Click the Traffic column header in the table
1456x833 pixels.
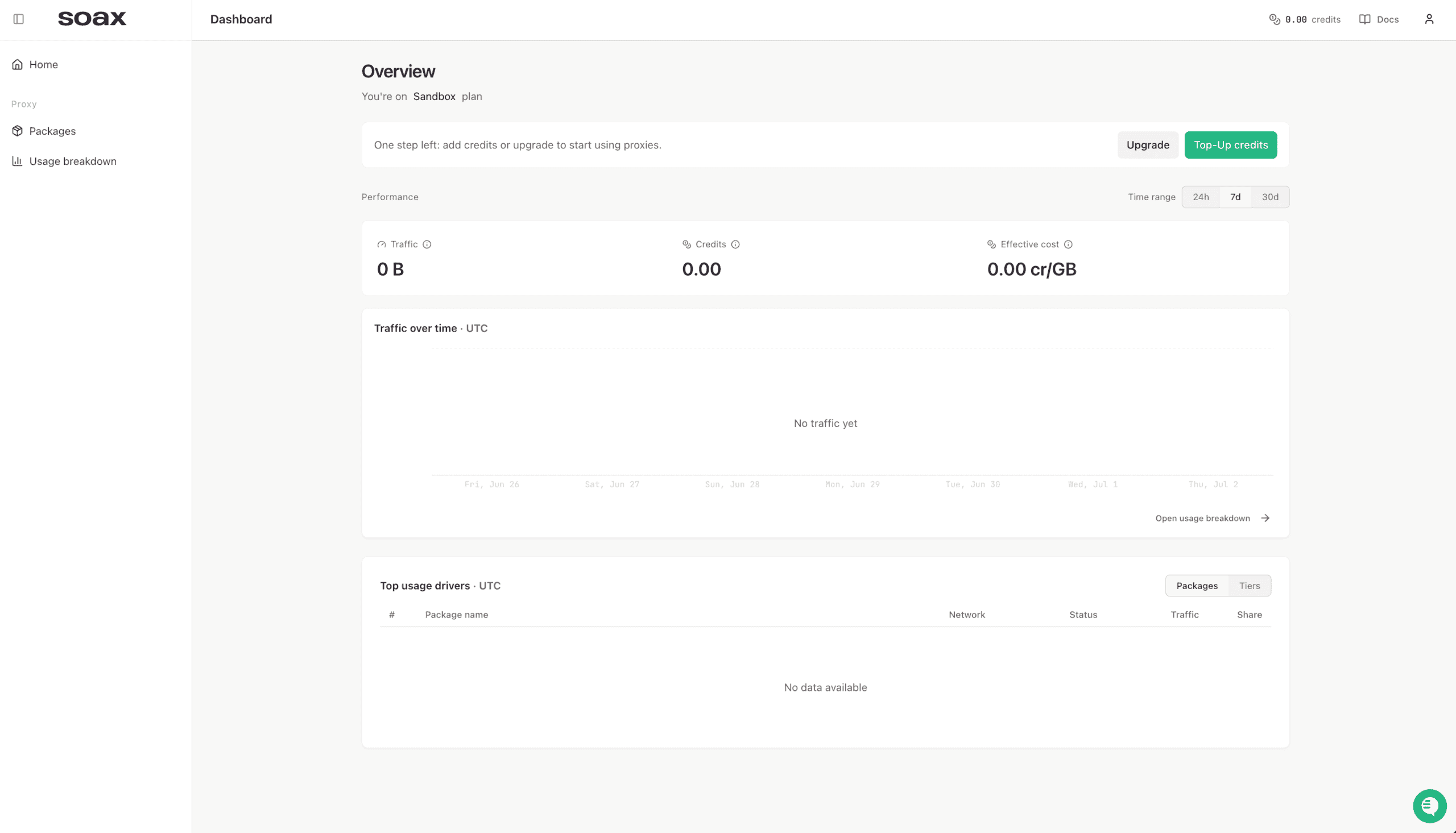(1184, 615)
